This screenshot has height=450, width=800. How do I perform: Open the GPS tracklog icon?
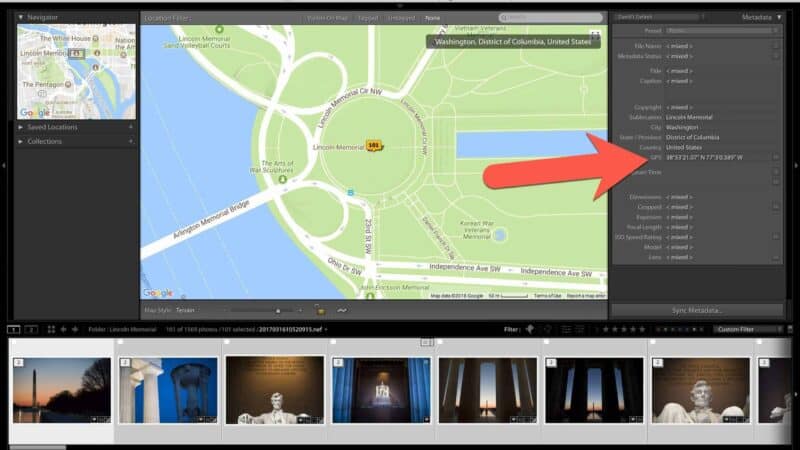pyautogui.click(x=342, y=310)
